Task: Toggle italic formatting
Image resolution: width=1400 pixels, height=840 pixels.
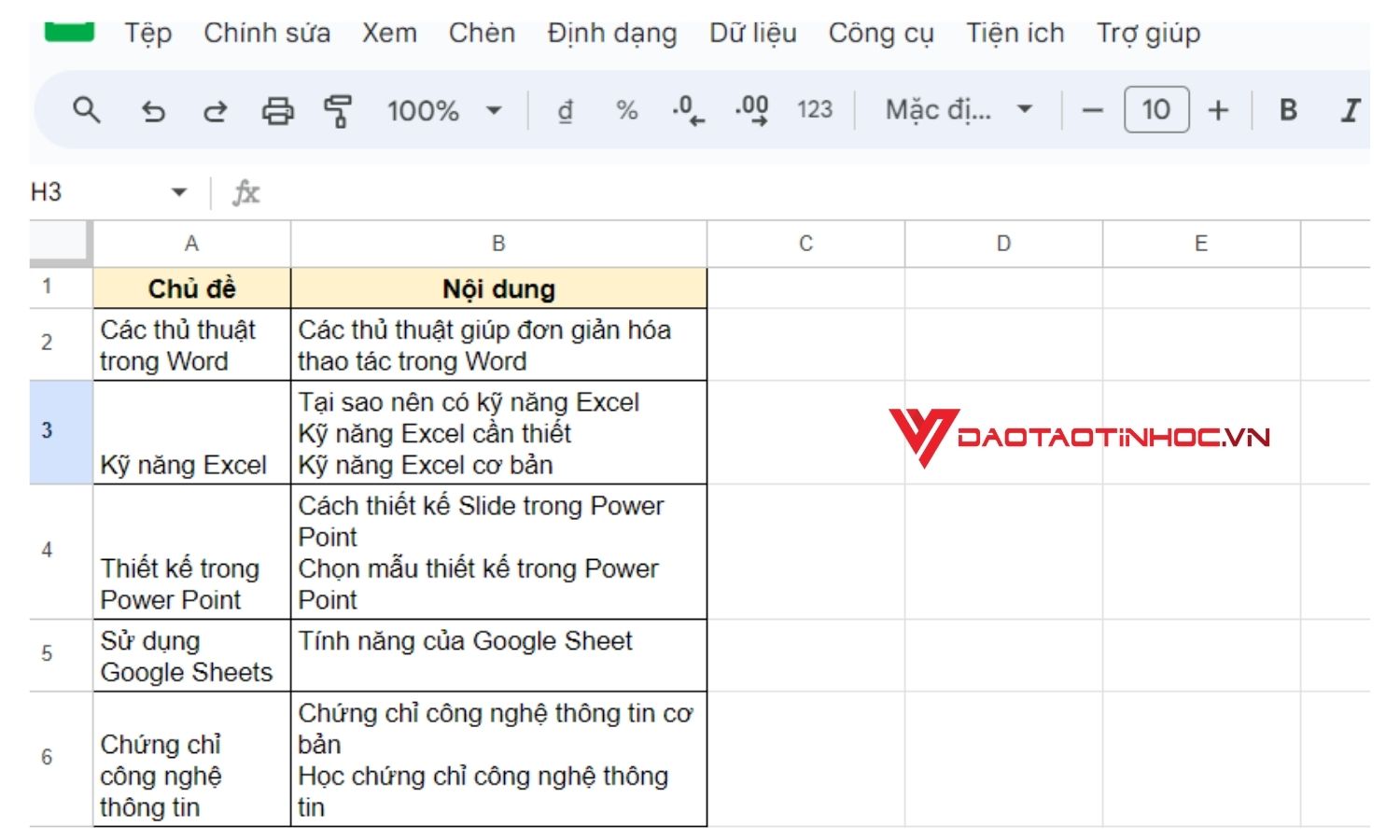Action: click(x=1349, y=109)
